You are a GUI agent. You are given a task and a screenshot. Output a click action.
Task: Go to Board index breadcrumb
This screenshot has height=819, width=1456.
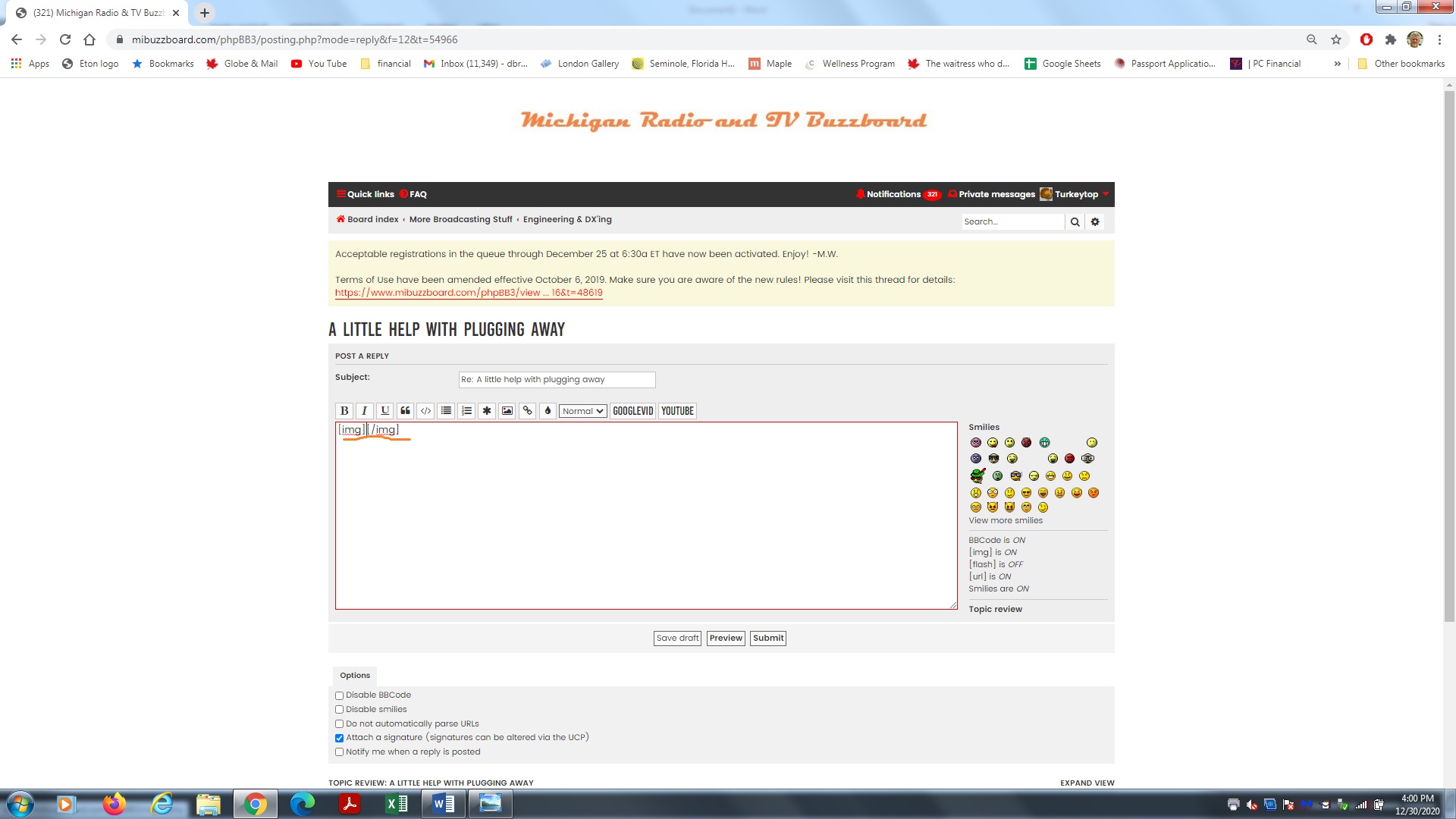tap(372, 219)
